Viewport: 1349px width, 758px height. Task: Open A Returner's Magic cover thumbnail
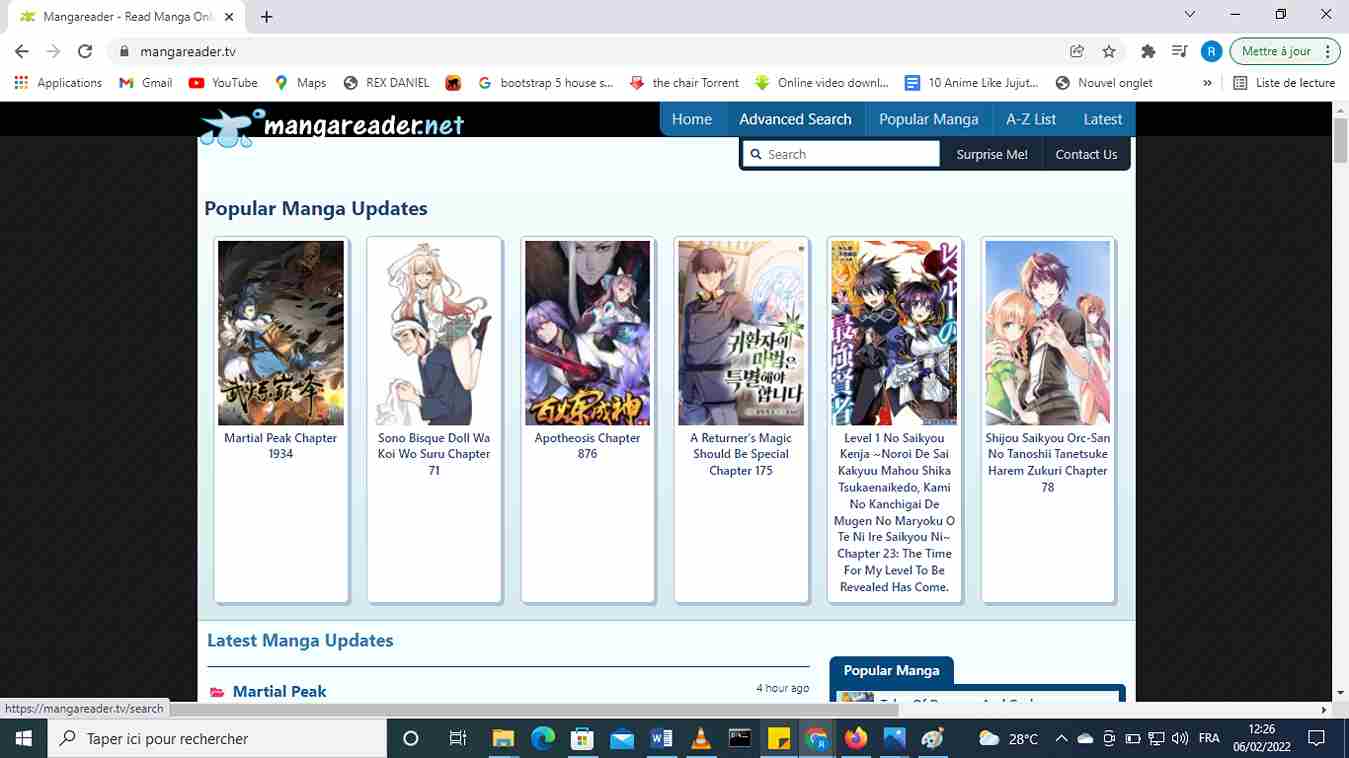click(x=741, y=333)
